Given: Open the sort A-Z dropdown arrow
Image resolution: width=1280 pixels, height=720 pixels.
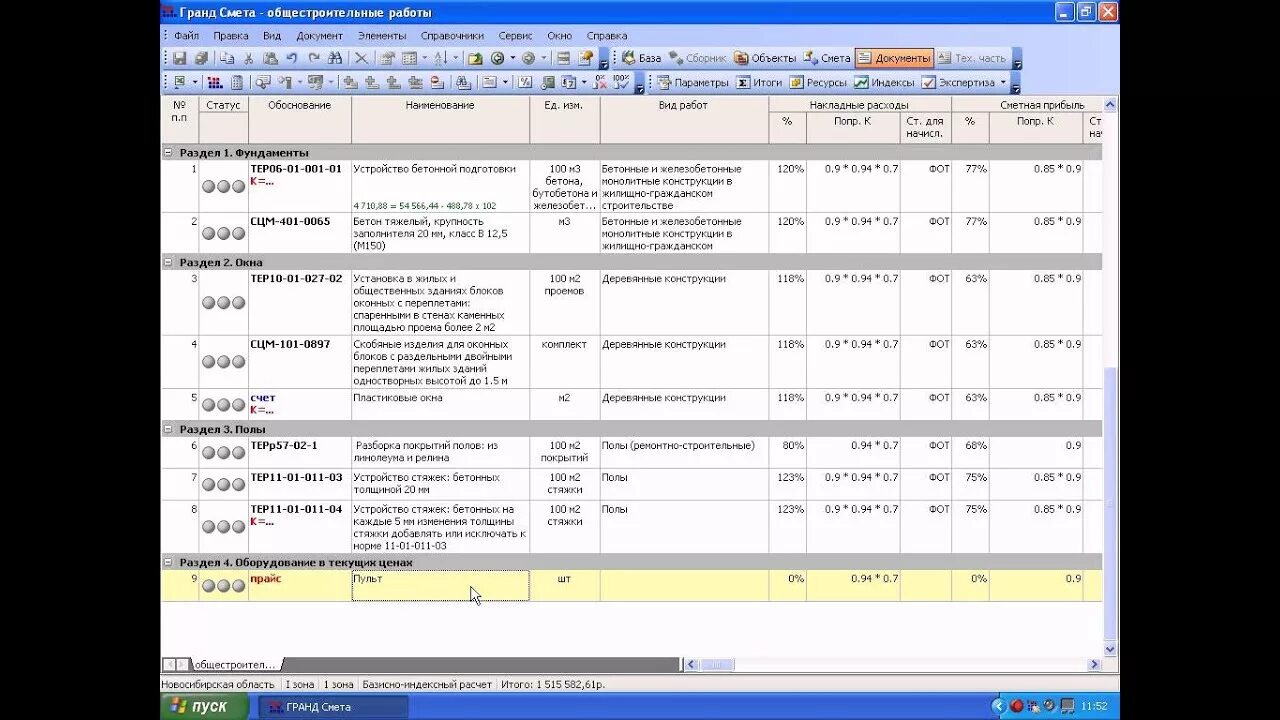Looking at the screenshot, I should 456,58.
